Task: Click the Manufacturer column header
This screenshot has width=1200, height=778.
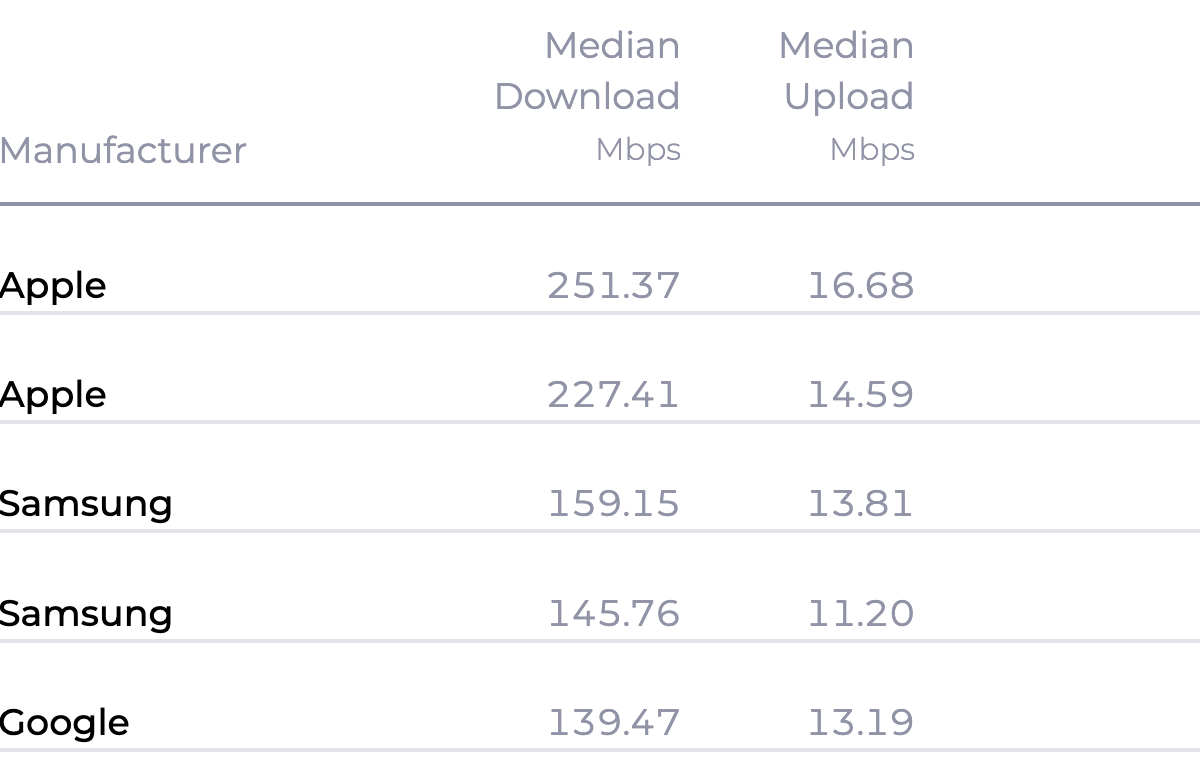Action: (x=123, y=150)
